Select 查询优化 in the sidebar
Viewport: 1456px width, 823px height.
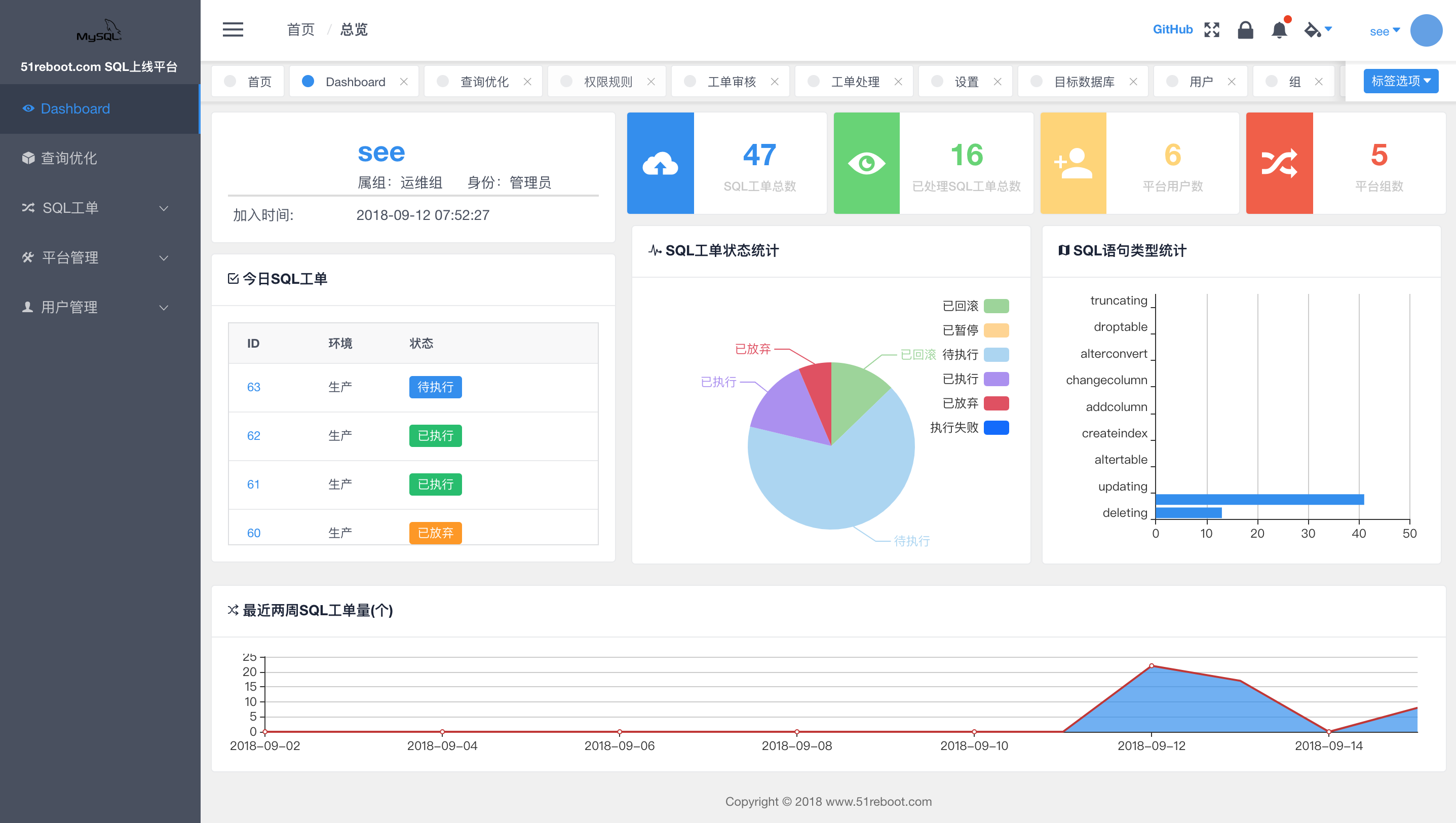tap(100, 158)
